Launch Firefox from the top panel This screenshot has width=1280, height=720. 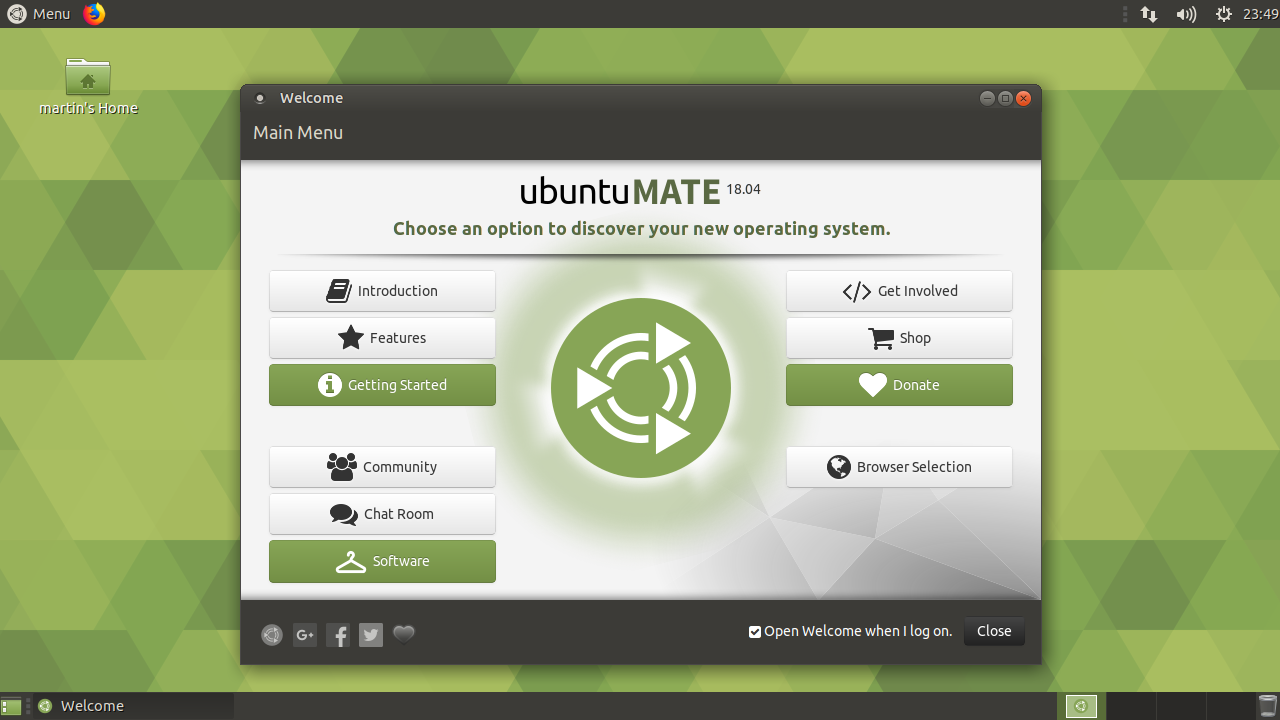click(x=94, y=14)
